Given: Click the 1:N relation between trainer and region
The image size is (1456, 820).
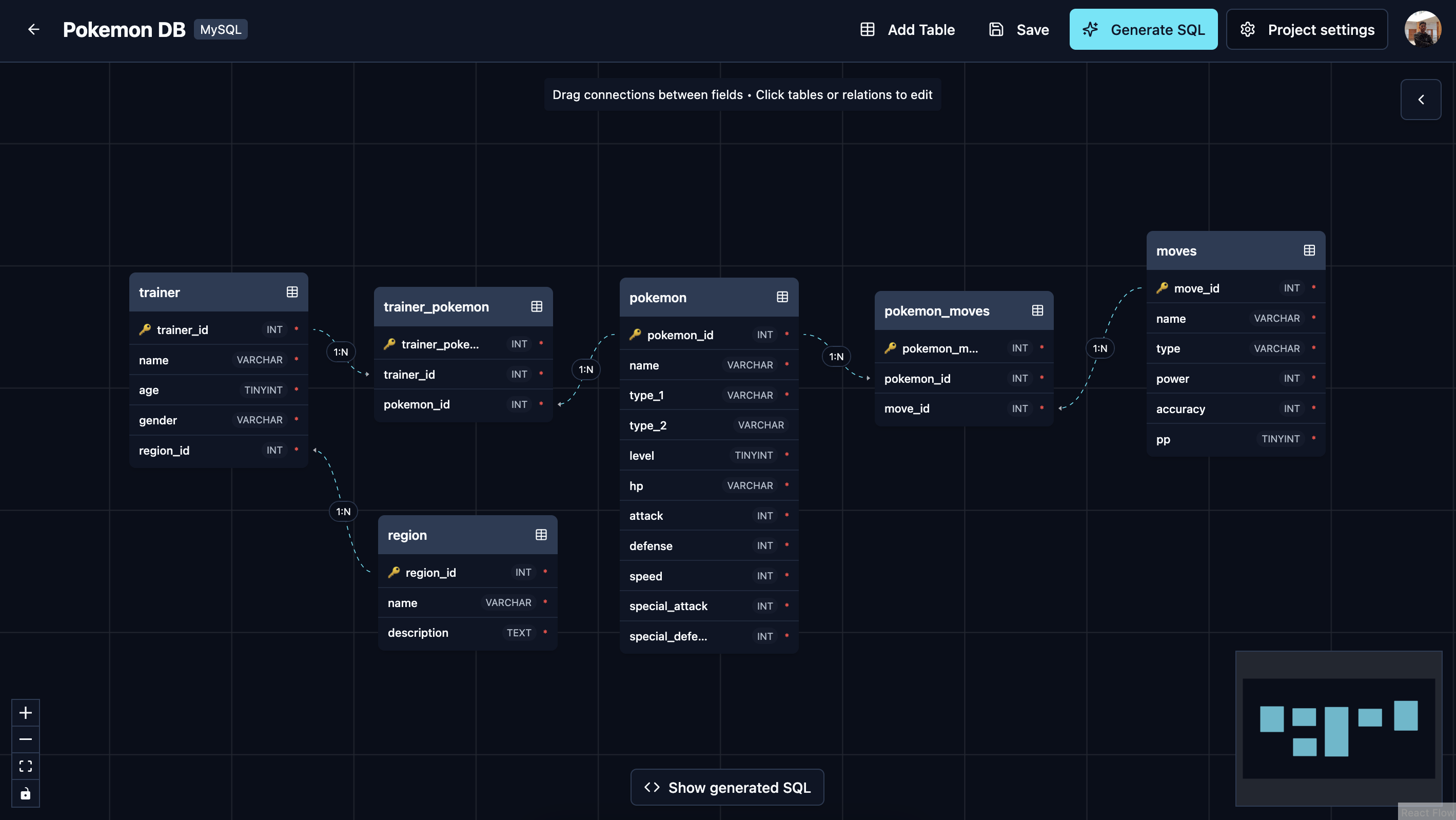Looking at the screenshot, I should 343,511.
